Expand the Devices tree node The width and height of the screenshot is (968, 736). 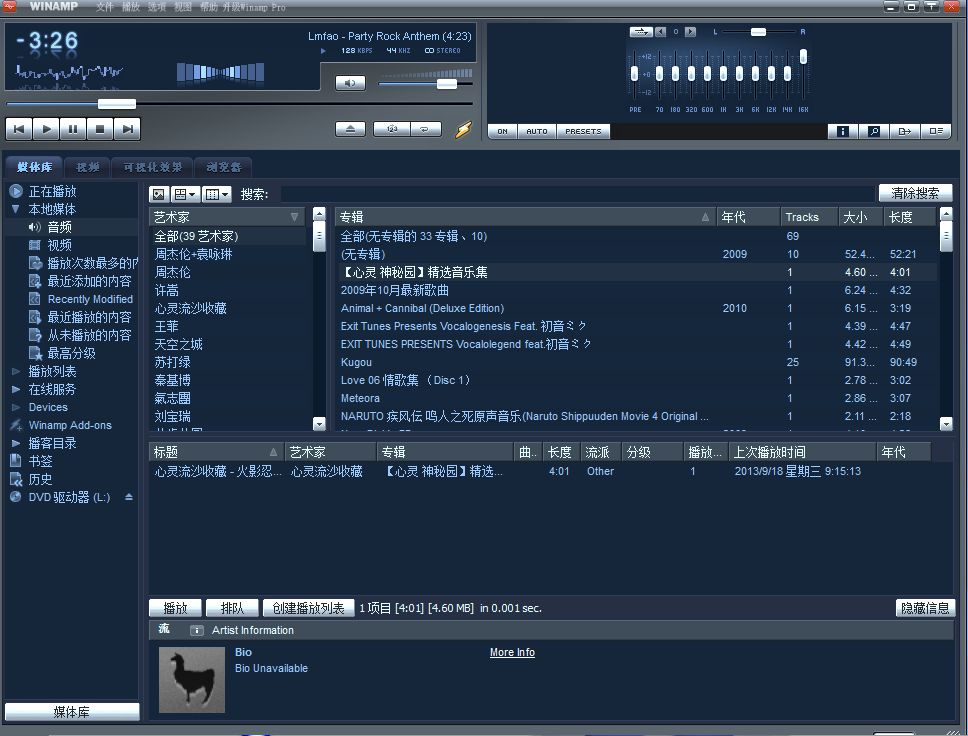coord(15,408)
